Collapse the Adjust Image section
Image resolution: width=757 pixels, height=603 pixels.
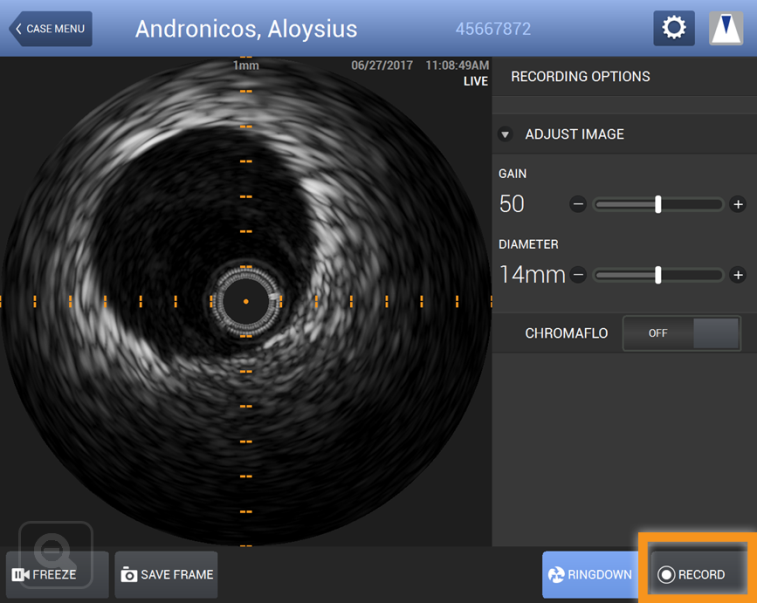pyautogui.click(x=505, y=134)
